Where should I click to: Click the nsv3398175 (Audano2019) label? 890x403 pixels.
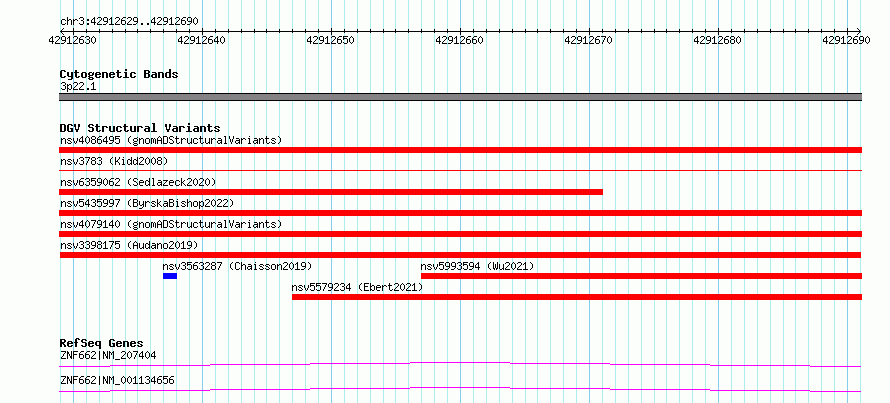tap(129, 245)
